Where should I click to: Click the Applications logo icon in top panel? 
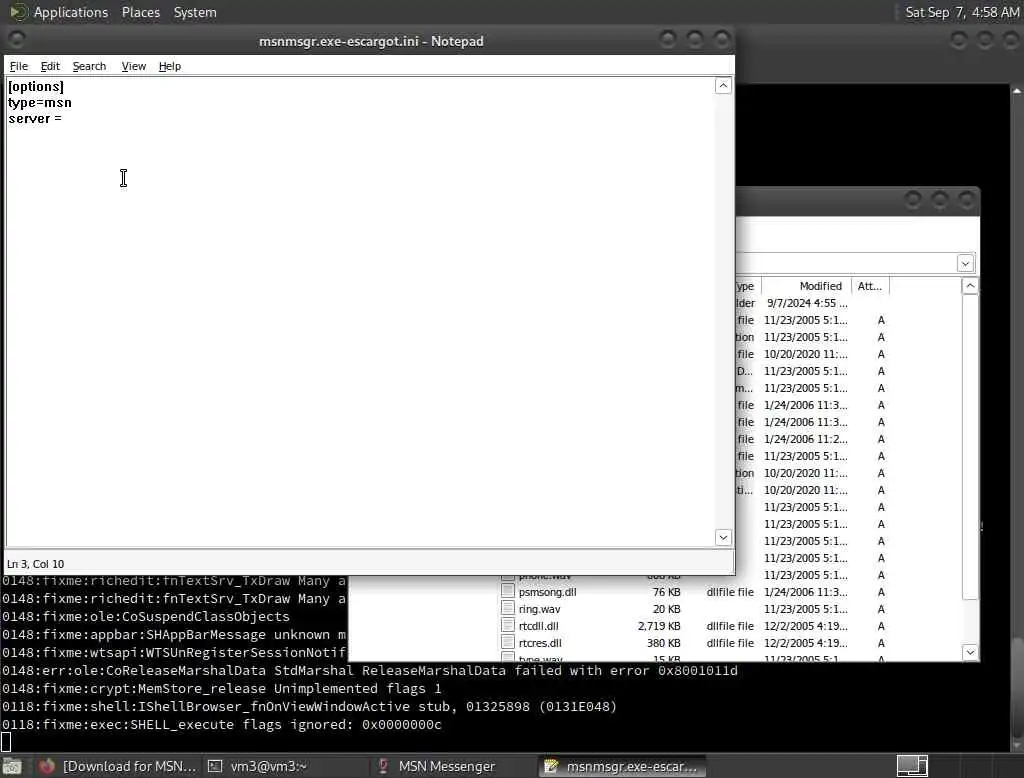tap(18, 12)
